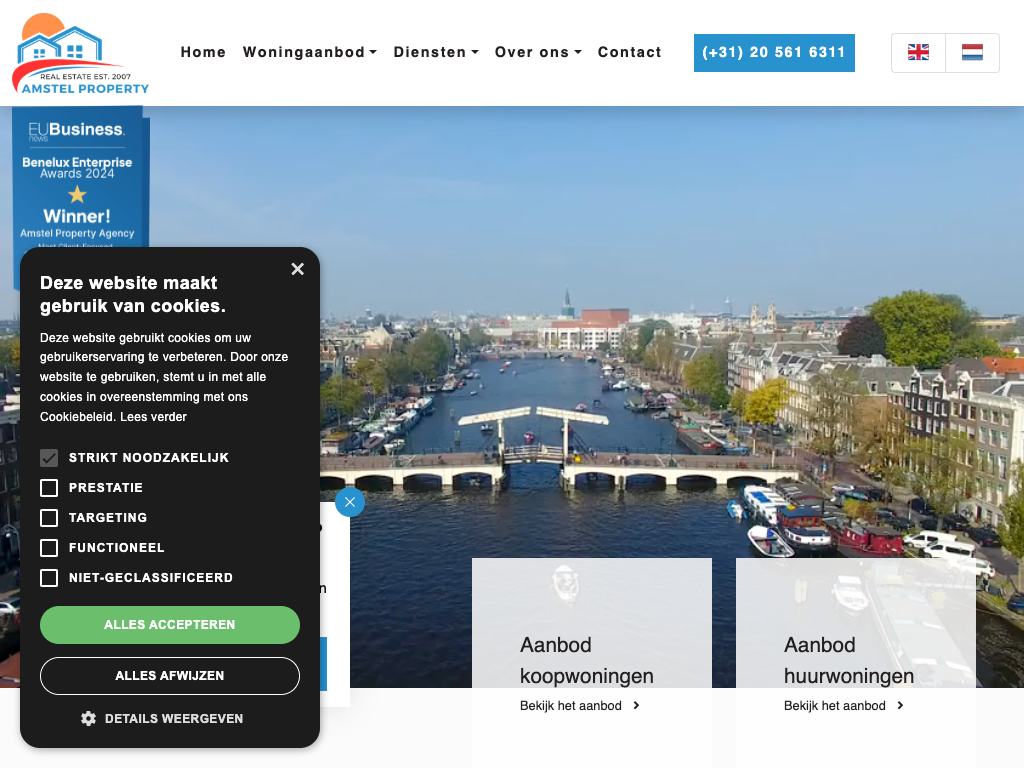Screen dimensions: 1024x768
Task: Expand the Over ons dropdown
Action: pyautogui.click(x=537, y=53)
